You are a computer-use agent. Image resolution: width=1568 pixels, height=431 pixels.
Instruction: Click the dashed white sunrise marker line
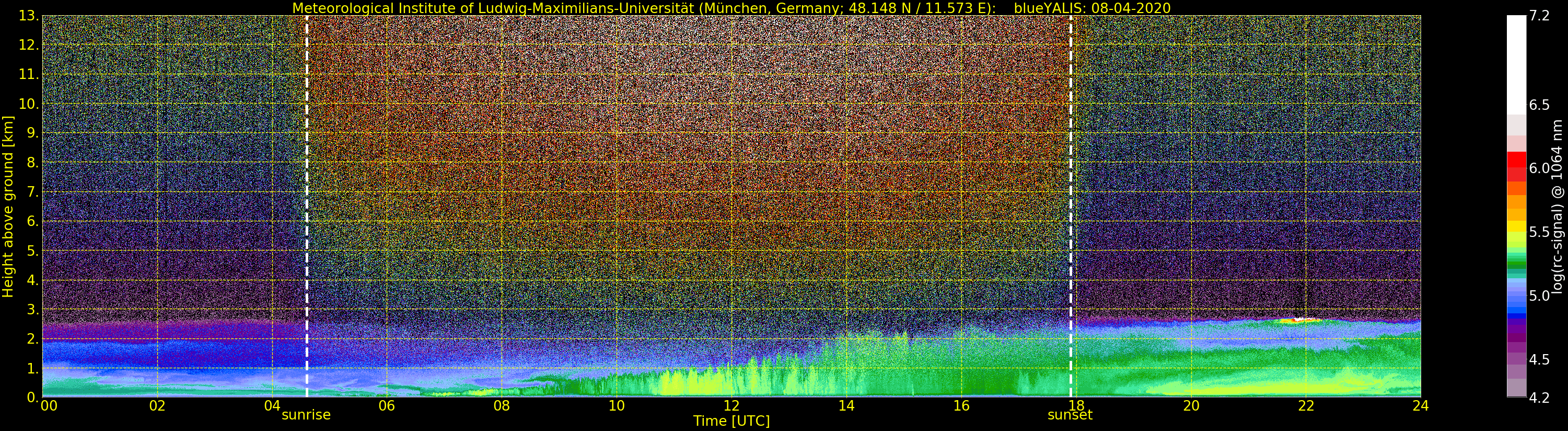[306, 206]
